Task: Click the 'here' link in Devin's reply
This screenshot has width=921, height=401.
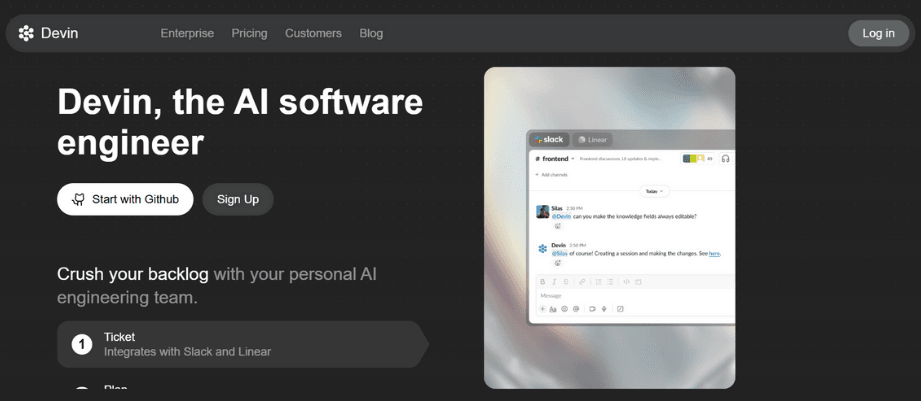Action: tap(714, 254)
